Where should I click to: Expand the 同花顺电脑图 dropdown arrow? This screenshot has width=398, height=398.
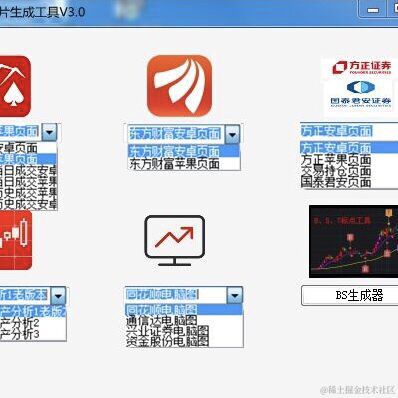[235, 295]
